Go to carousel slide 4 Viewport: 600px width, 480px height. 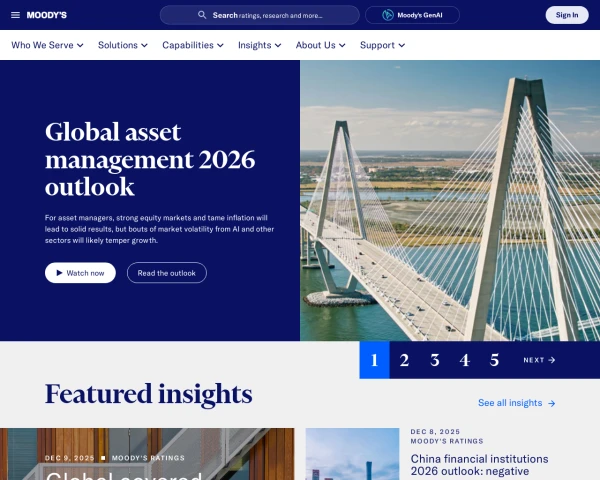pos(464,360)
